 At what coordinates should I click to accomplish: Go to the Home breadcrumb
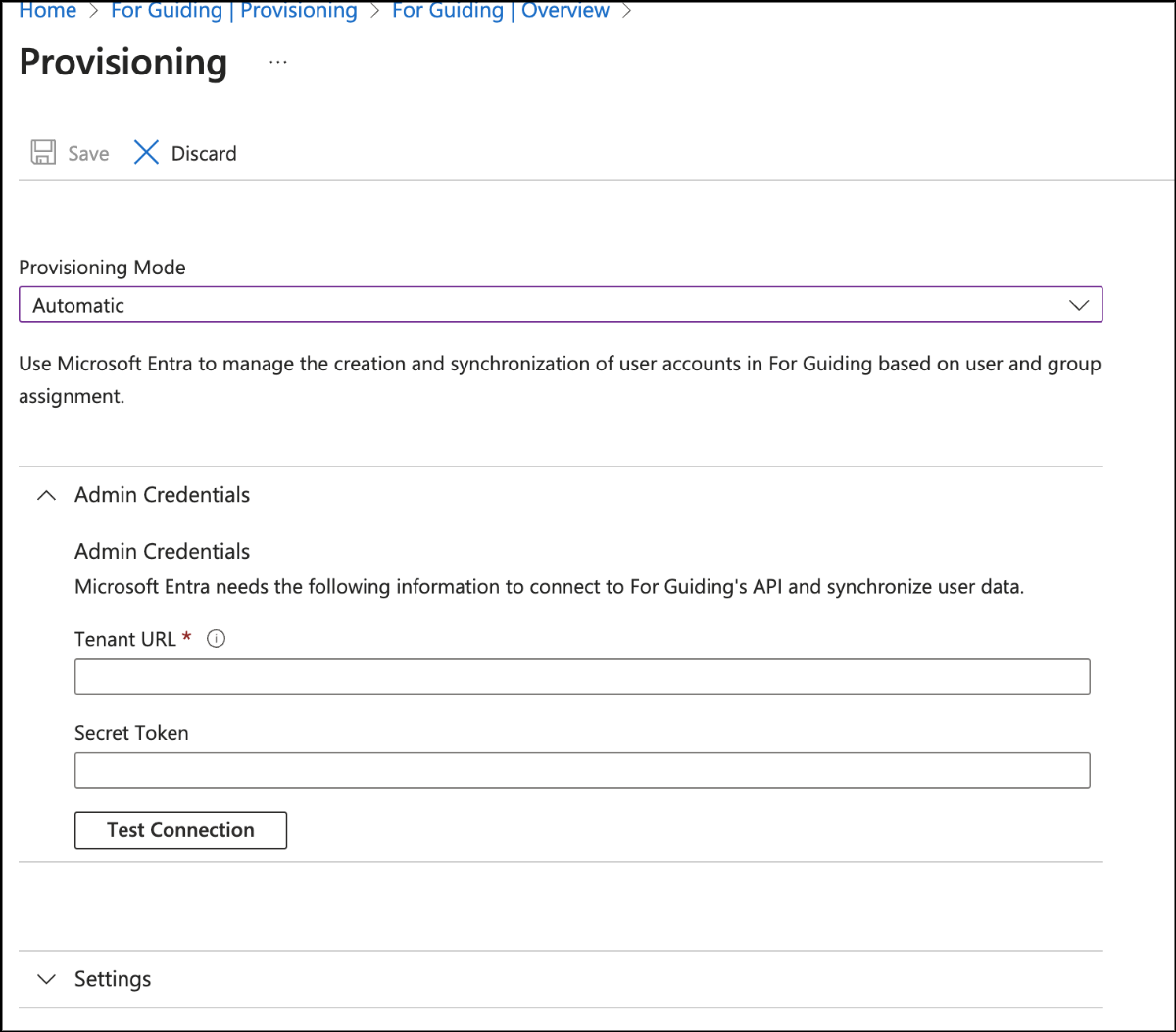click(x=48, y=11)
